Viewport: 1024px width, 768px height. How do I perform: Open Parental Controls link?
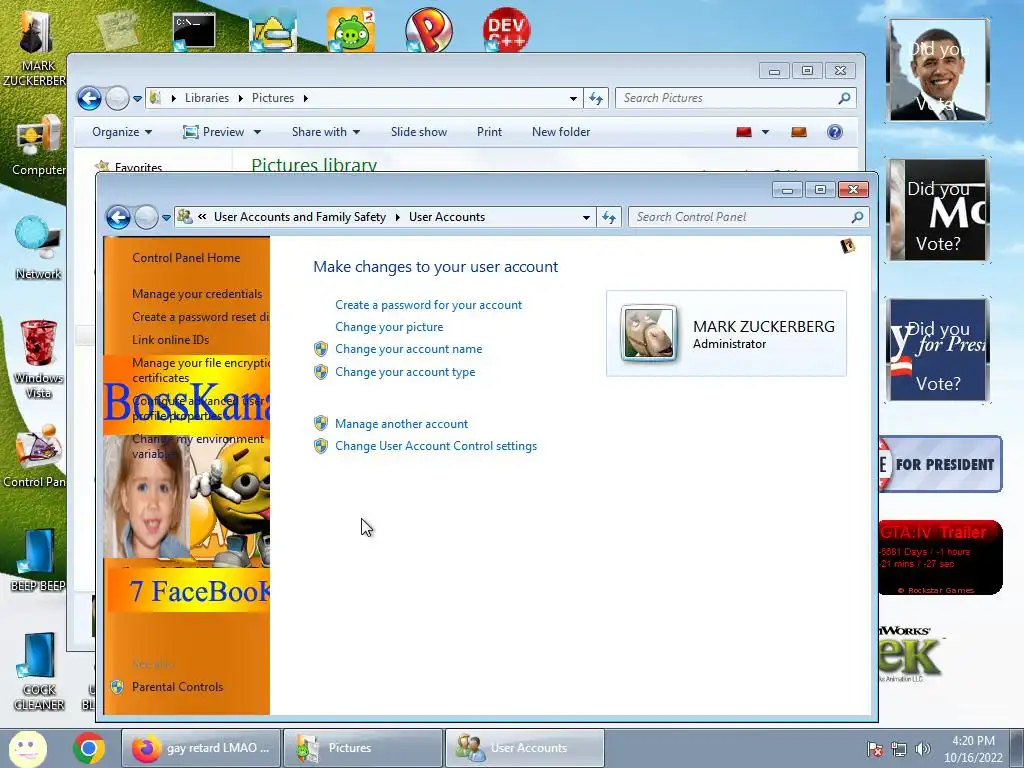coord(178,687)
